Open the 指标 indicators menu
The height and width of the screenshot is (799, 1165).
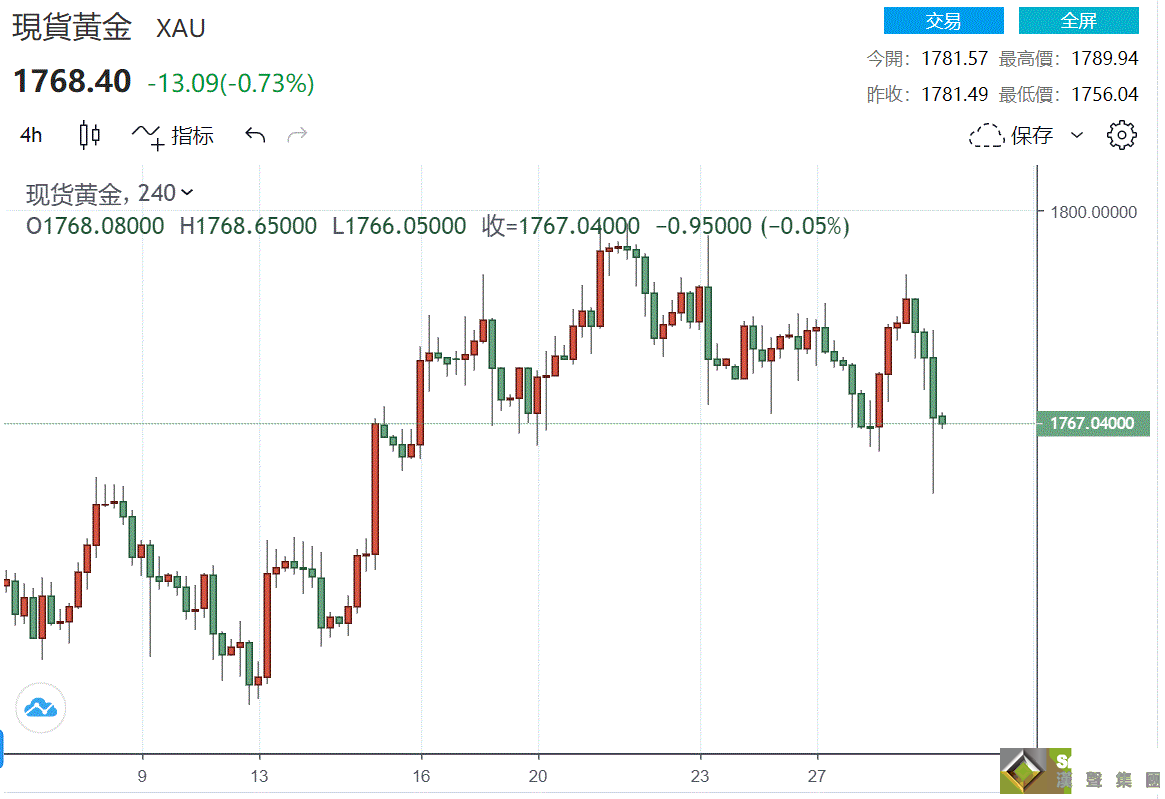pos(174,136)
